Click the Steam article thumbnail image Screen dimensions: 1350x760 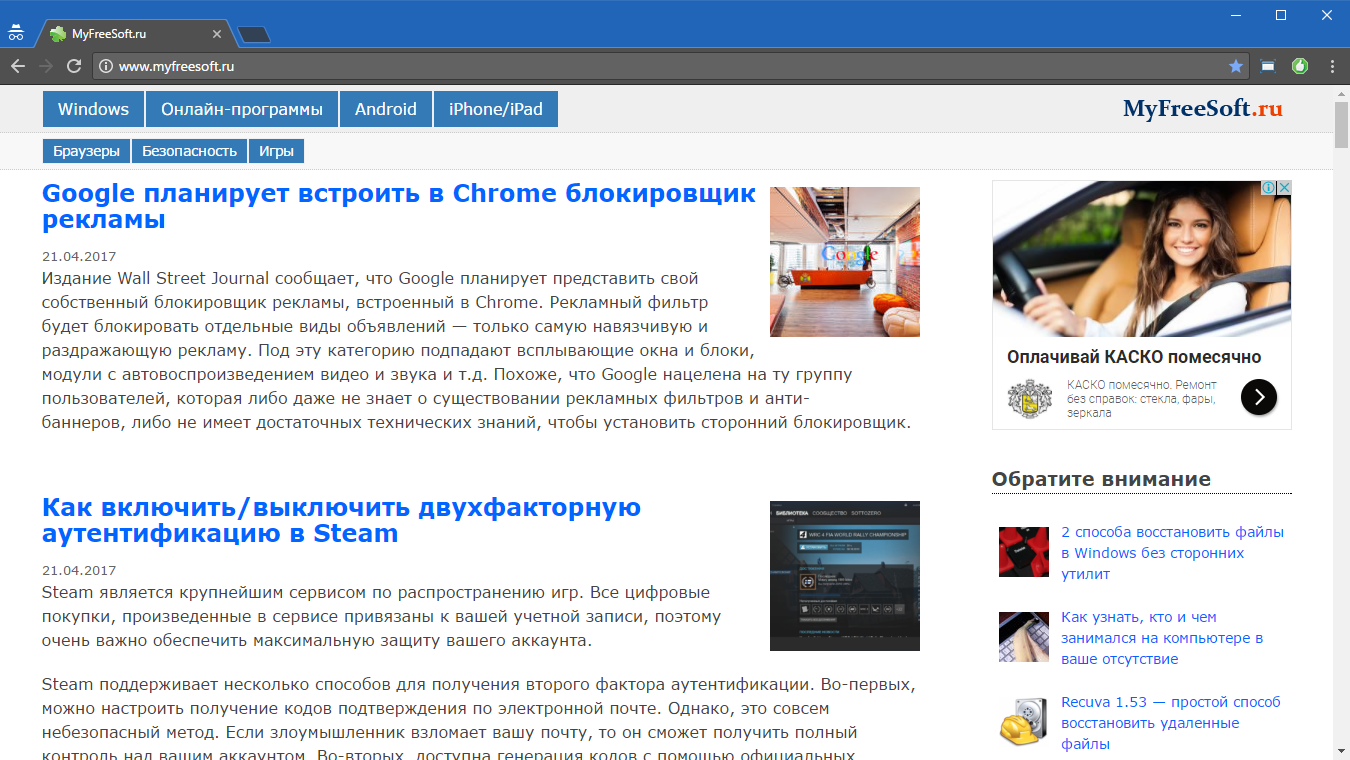(x=844, y=576)
